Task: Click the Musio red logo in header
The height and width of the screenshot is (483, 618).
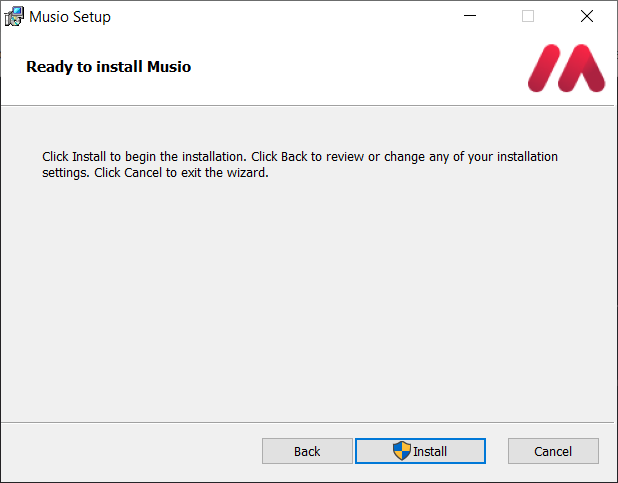Action: pos(566,68)
